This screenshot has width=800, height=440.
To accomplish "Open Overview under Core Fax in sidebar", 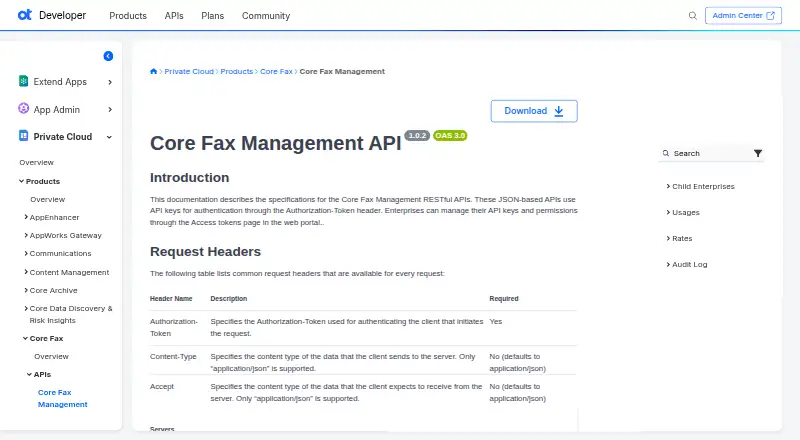I will point(52,356).
